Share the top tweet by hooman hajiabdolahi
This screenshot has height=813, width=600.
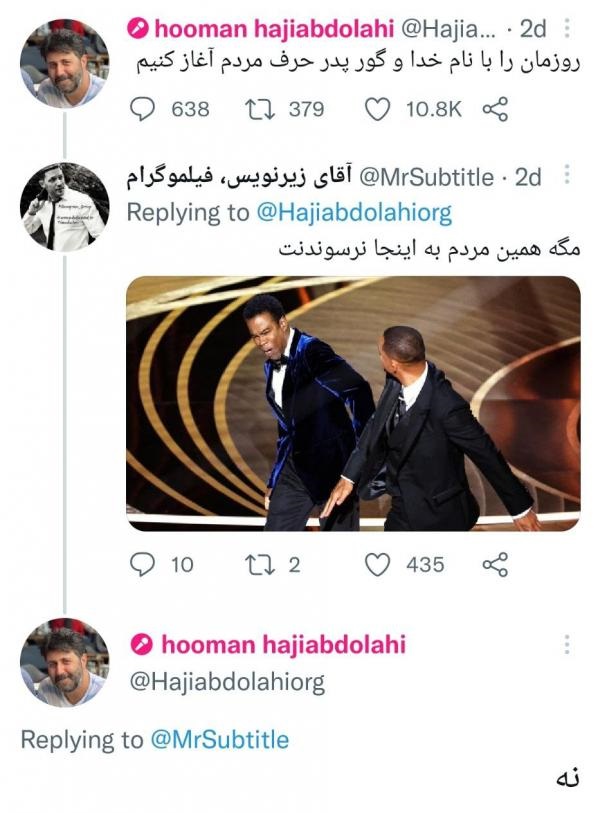click(x=495, y=109)
